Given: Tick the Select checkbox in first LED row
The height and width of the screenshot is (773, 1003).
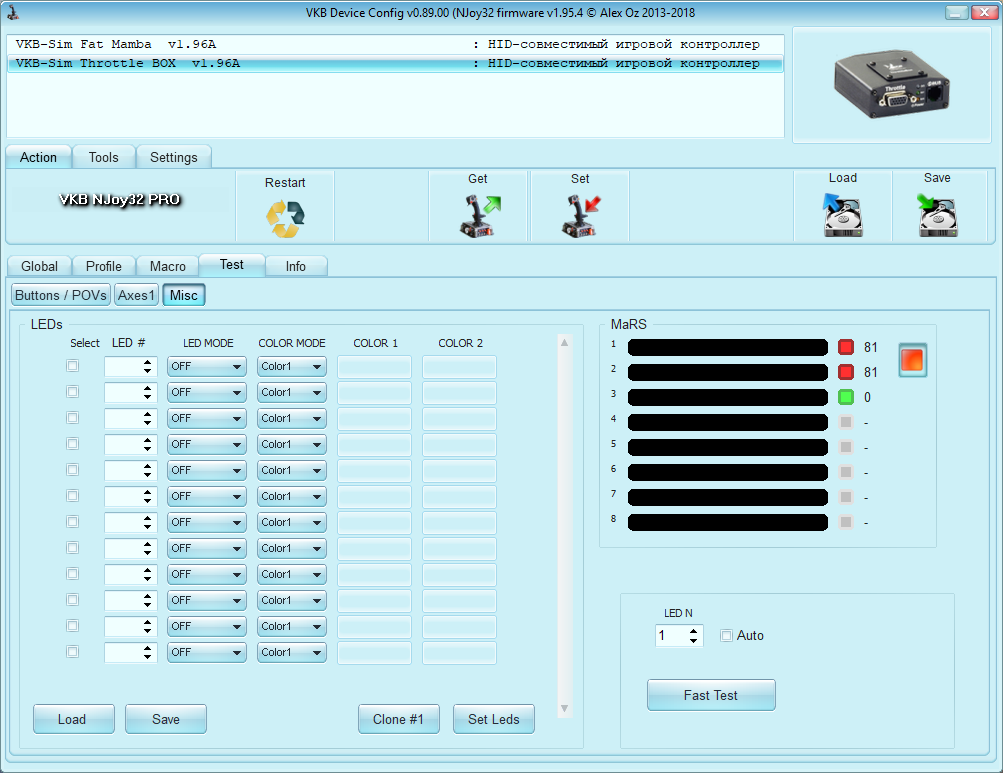Looking at the screenshot, I should (x=72, y=366).
